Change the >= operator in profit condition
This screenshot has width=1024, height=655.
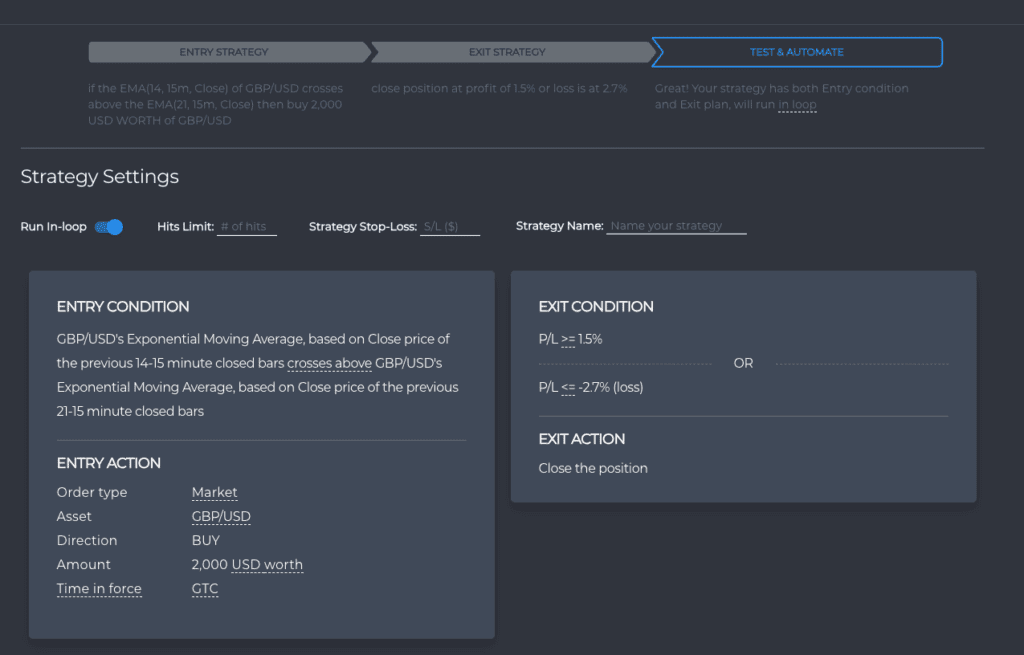pyautogui.click(x=568, y=340)
